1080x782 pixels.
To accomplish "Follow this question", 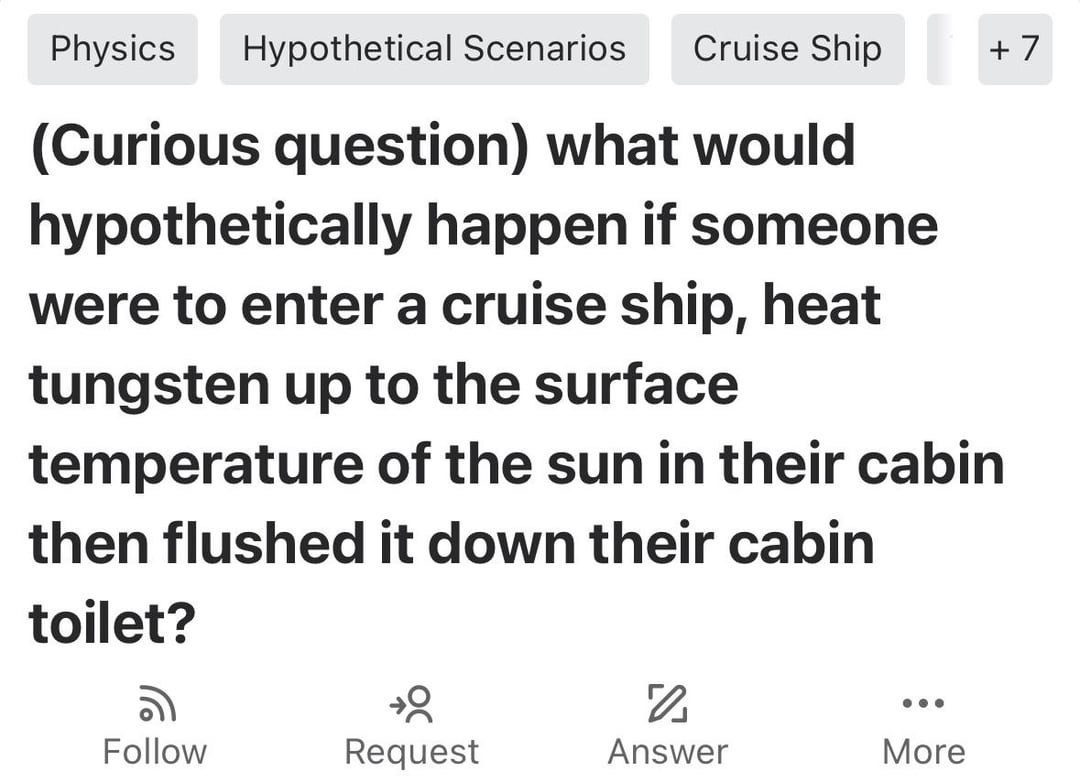I will pos(155,722).
